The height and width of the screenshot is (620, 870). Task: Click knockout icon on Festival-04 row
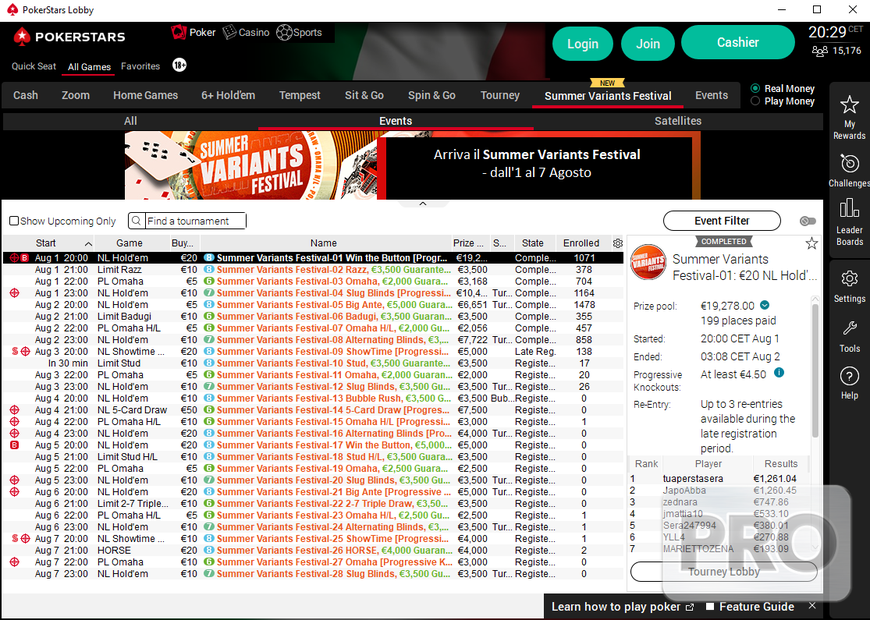coord(14,293)
